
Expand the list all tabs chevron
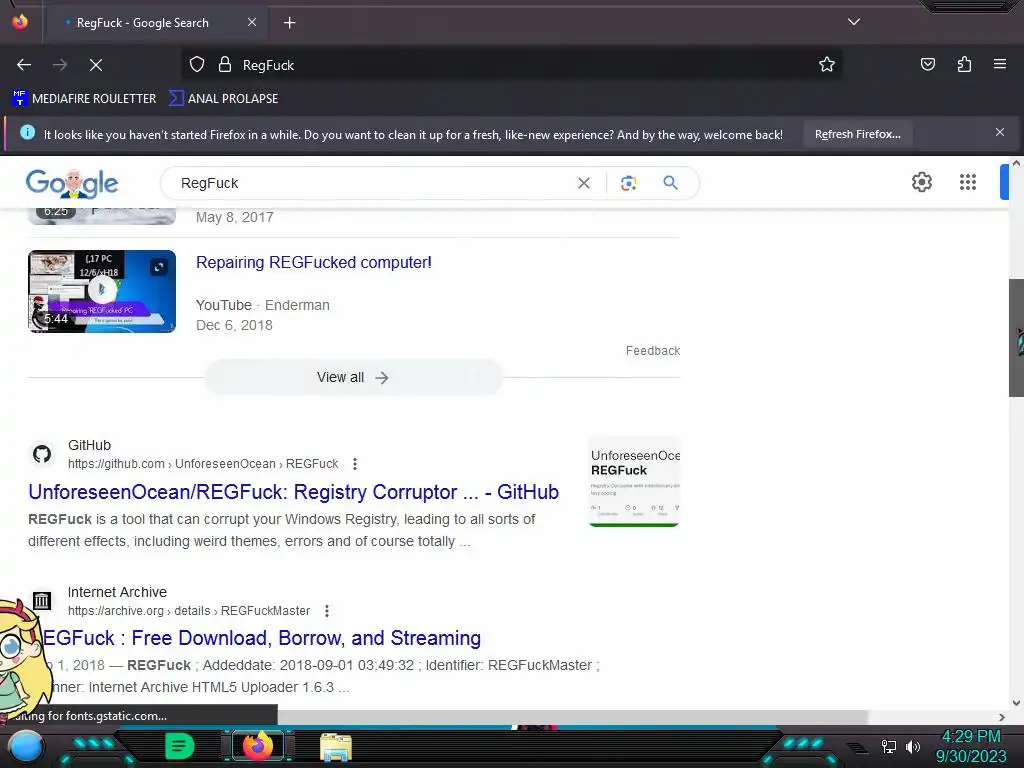pyautogui.click(x=854, y=22)
